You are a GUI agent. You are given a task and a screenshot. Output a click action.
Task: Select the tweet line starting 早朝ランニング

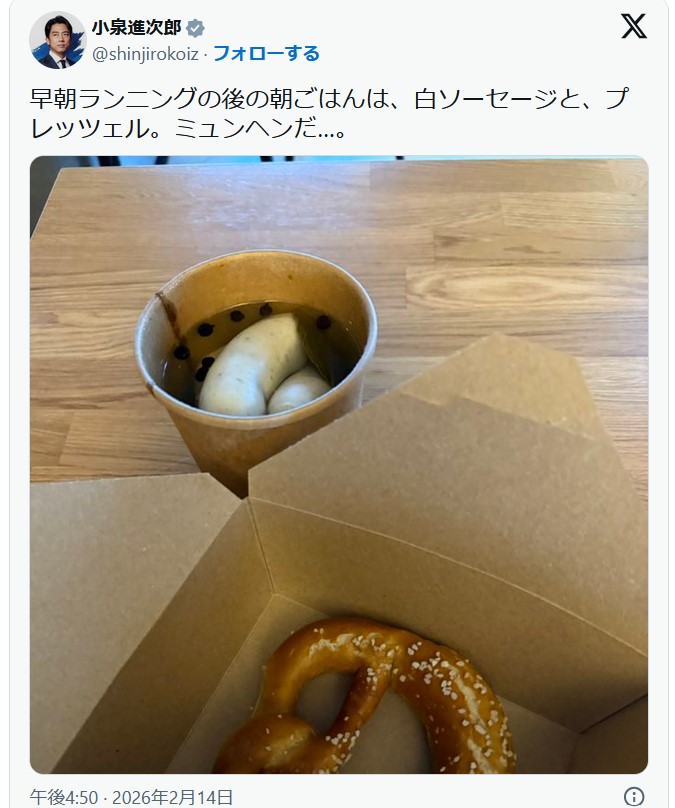pos(330,98)
